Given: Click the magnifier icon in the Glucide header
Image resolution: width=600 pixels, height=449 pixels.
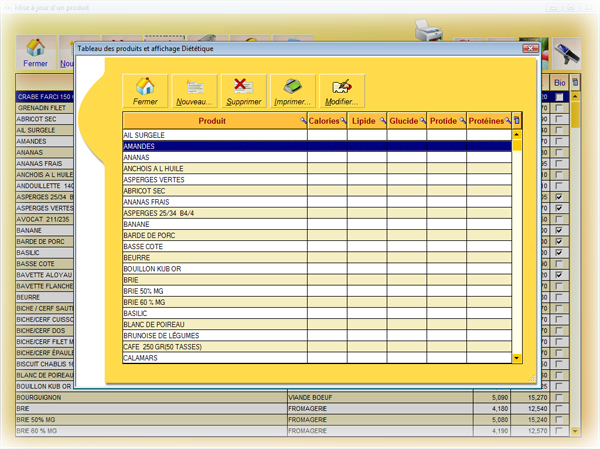Looking at the screenshot, I should 423,121.
